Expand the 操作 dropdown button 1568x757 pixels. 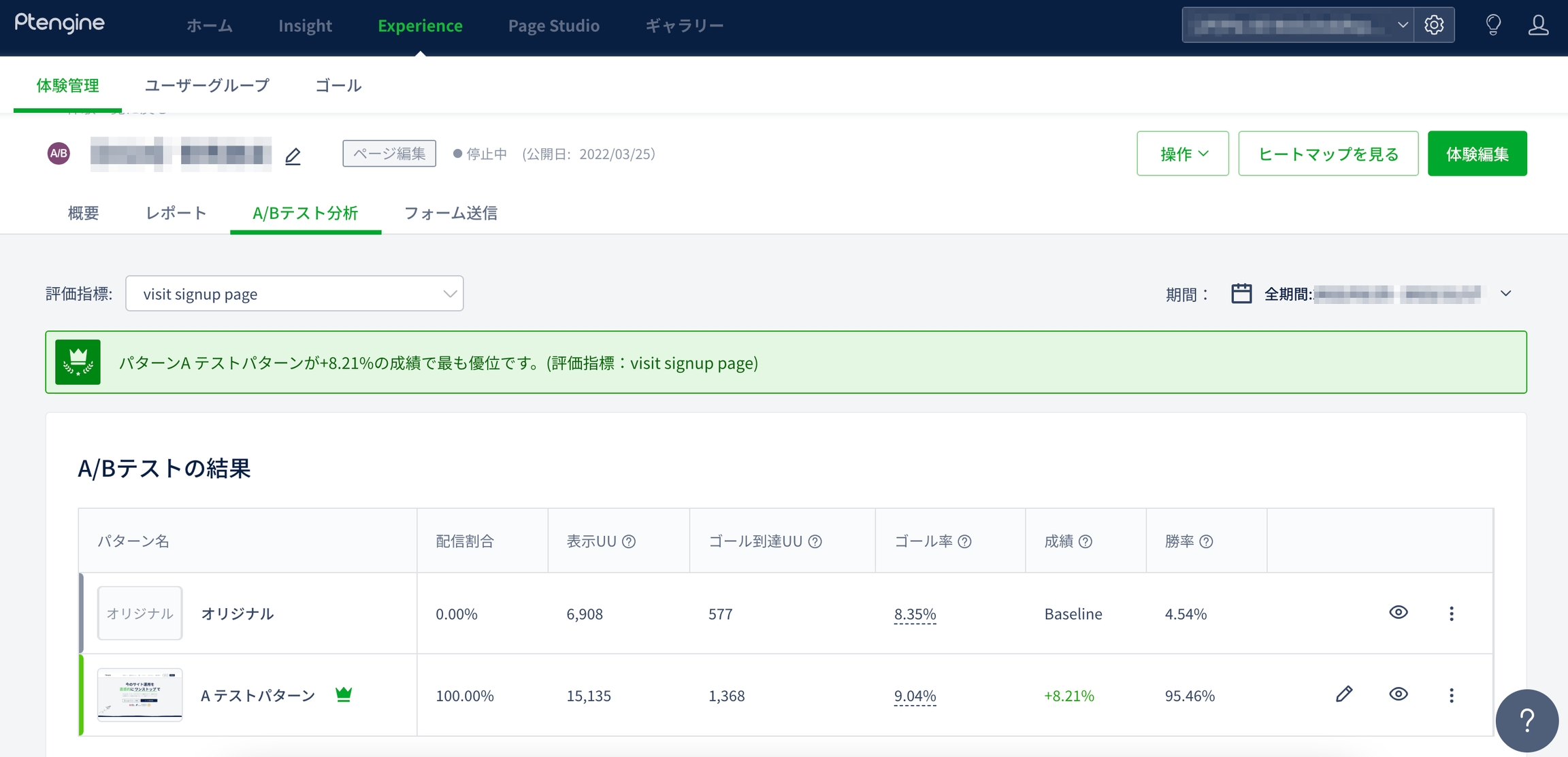(1182, 154)
